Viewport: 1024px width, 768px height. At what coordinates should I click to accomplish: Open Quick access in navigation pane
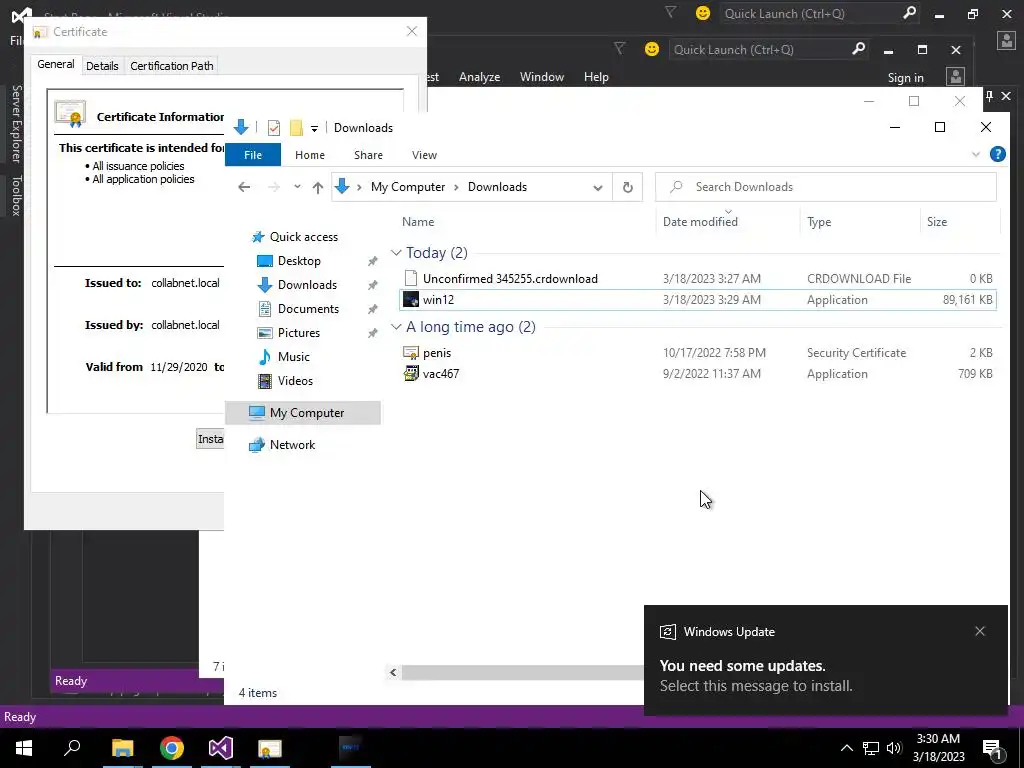point(304,237)
